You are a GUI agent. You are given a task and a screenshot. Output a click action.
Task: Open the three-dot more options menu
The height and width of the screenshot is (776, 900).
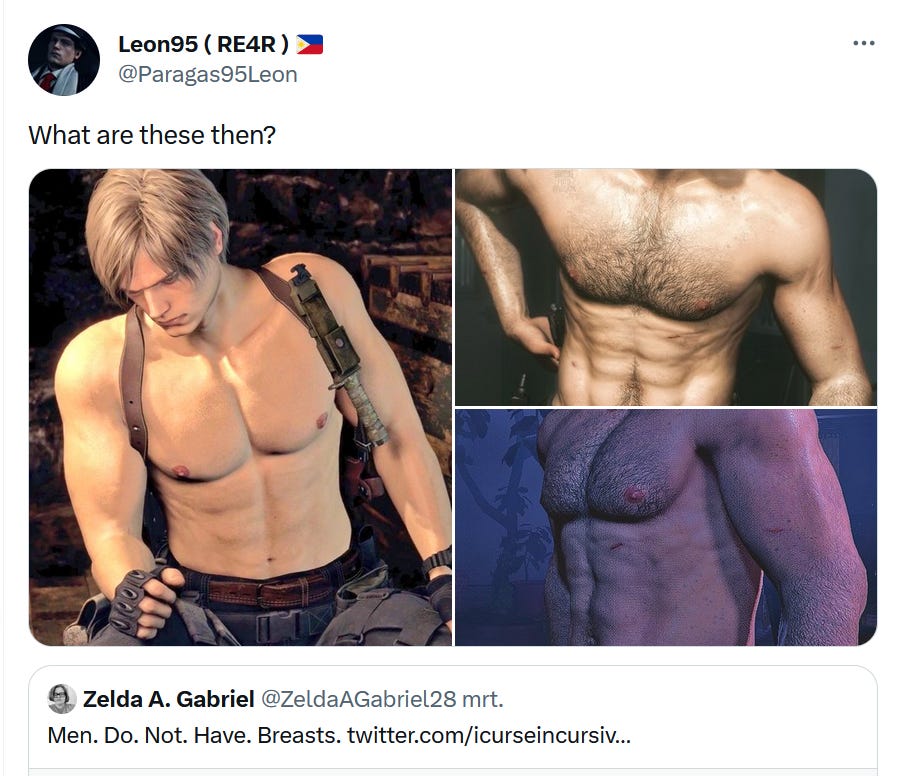click(864, 43)
